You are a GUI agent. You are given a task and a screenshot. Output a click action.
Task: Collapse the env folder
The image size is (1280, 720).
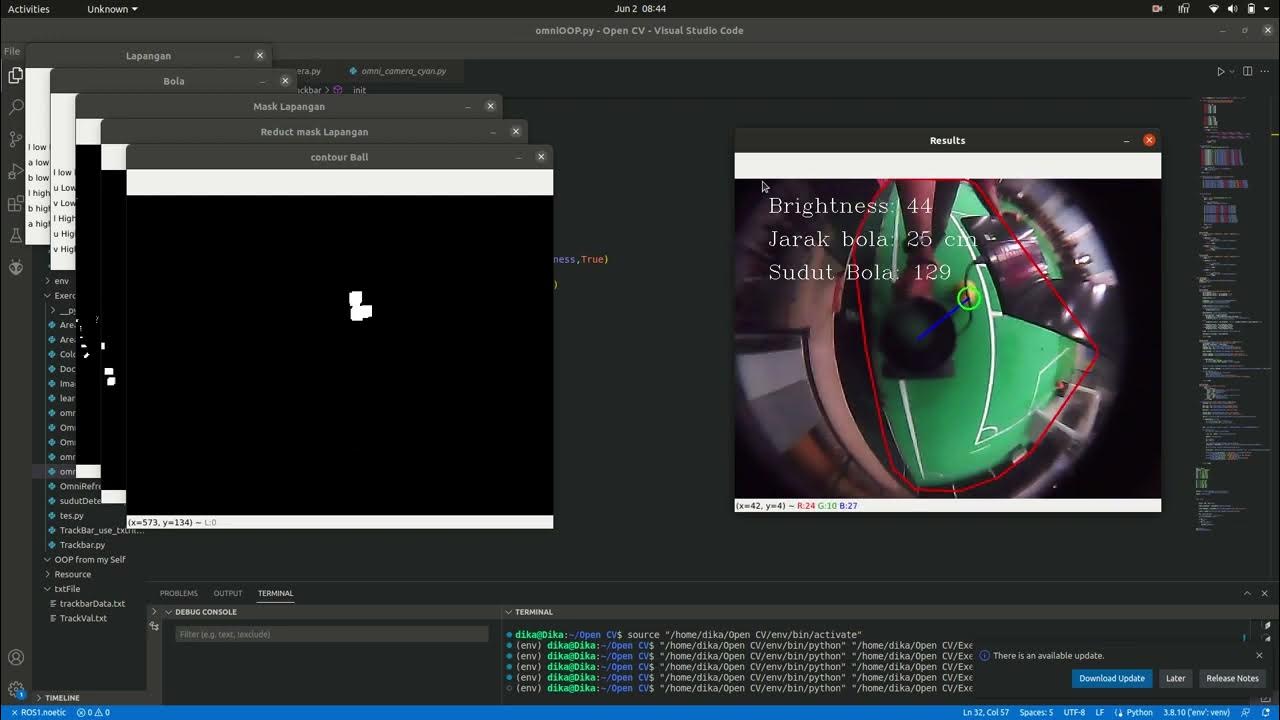tap(61, 281)
